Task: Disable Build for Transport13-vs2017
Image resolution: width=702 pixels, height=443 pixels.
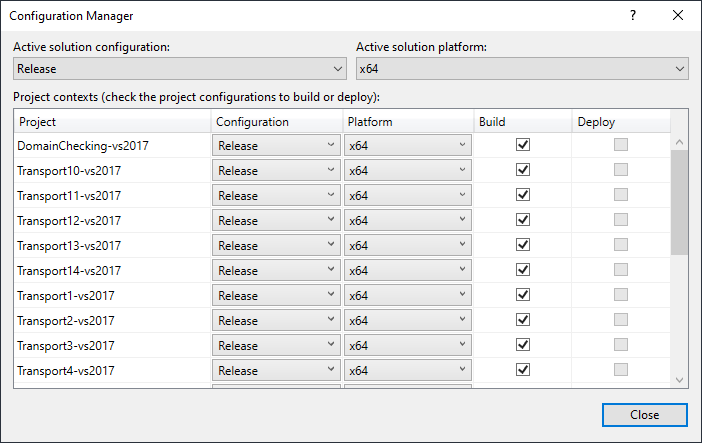Action: pyautogui.click(x=522, y=245)
